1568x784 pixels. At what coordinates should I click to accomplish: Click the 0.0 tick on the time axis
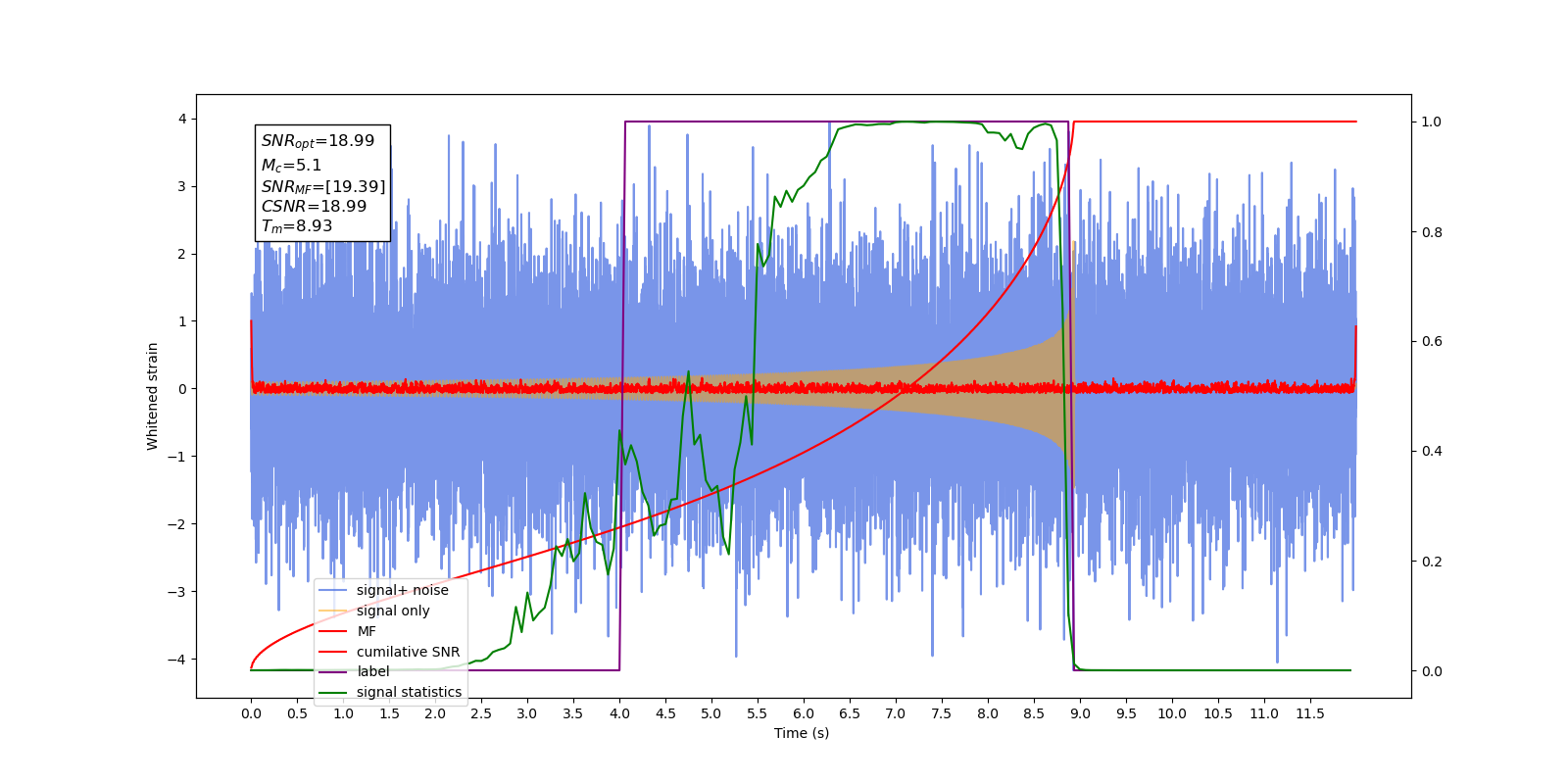coord(251,713)
